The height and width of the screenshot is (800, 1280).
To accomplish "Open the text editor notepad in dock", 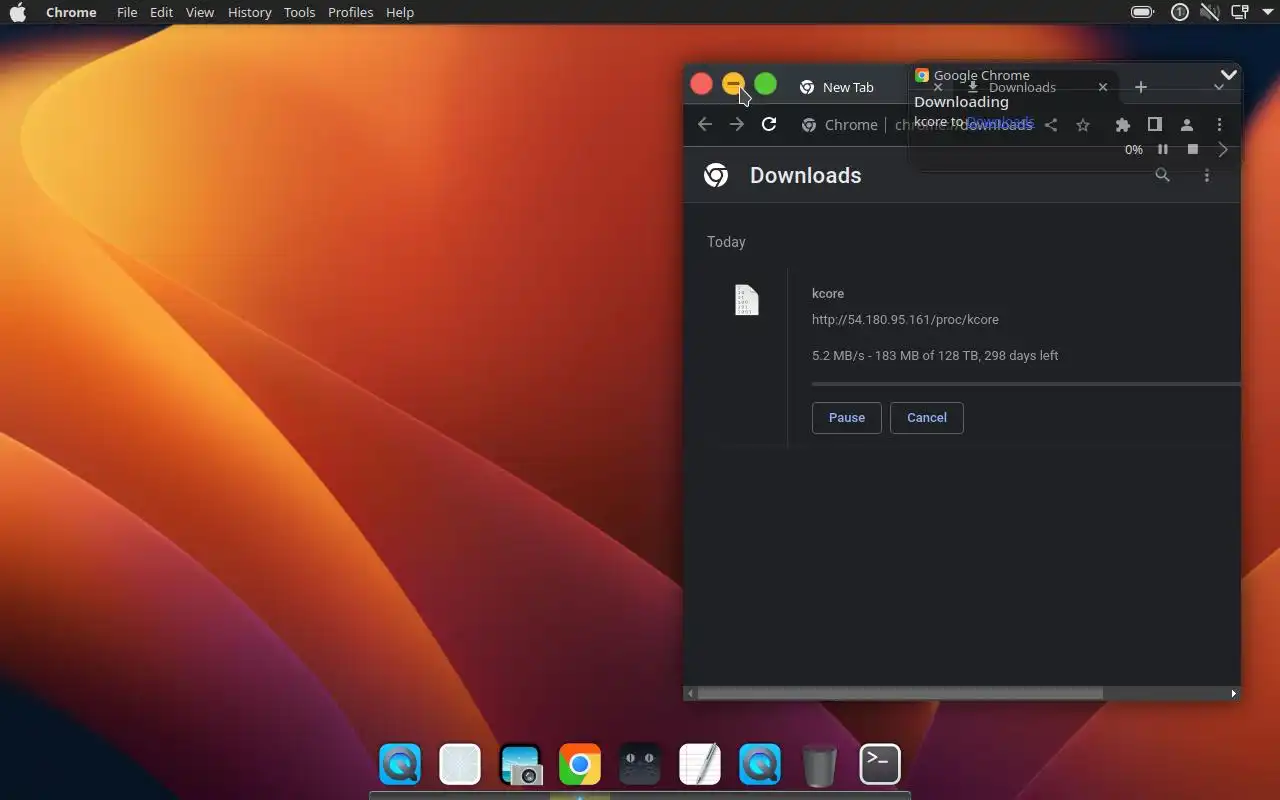I will click(x=700, y=765).
